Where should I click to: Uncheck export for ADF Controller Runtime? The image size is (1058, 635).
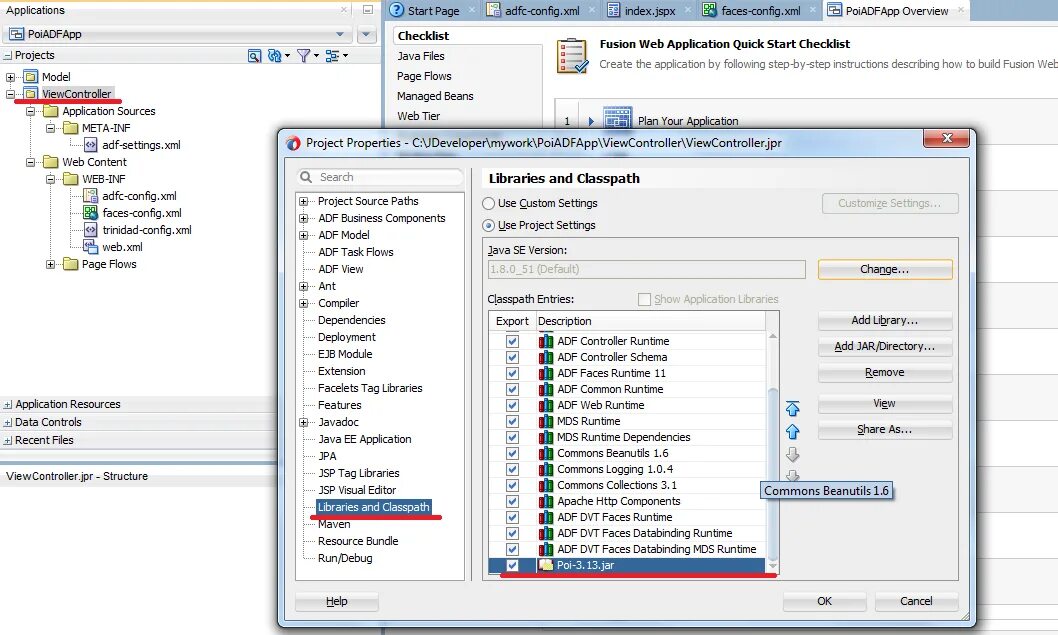[x=513, y=341]
